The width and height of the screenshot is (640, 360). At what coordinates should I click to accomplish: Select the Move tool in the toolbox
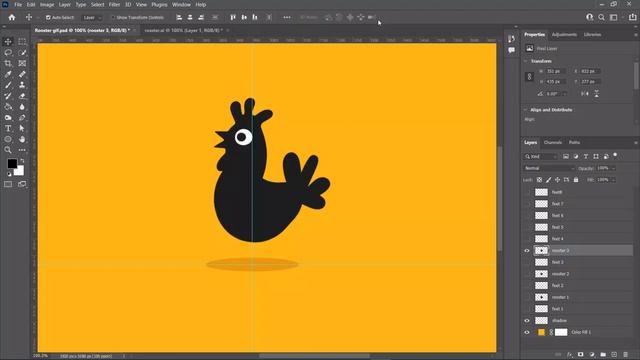tap(8, 42)
